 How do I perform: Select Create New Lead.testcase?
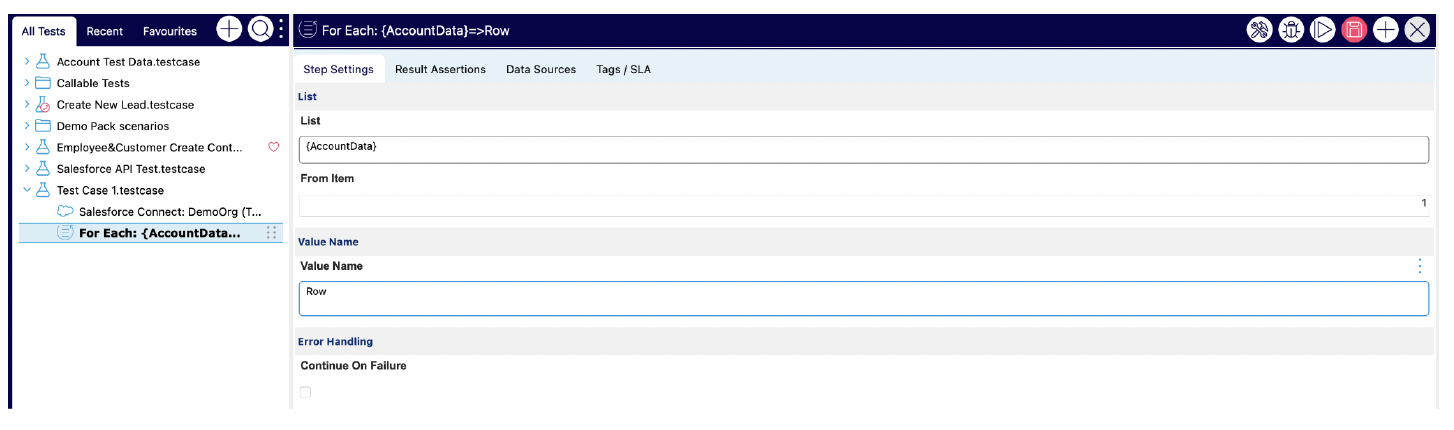pos(125,104)
